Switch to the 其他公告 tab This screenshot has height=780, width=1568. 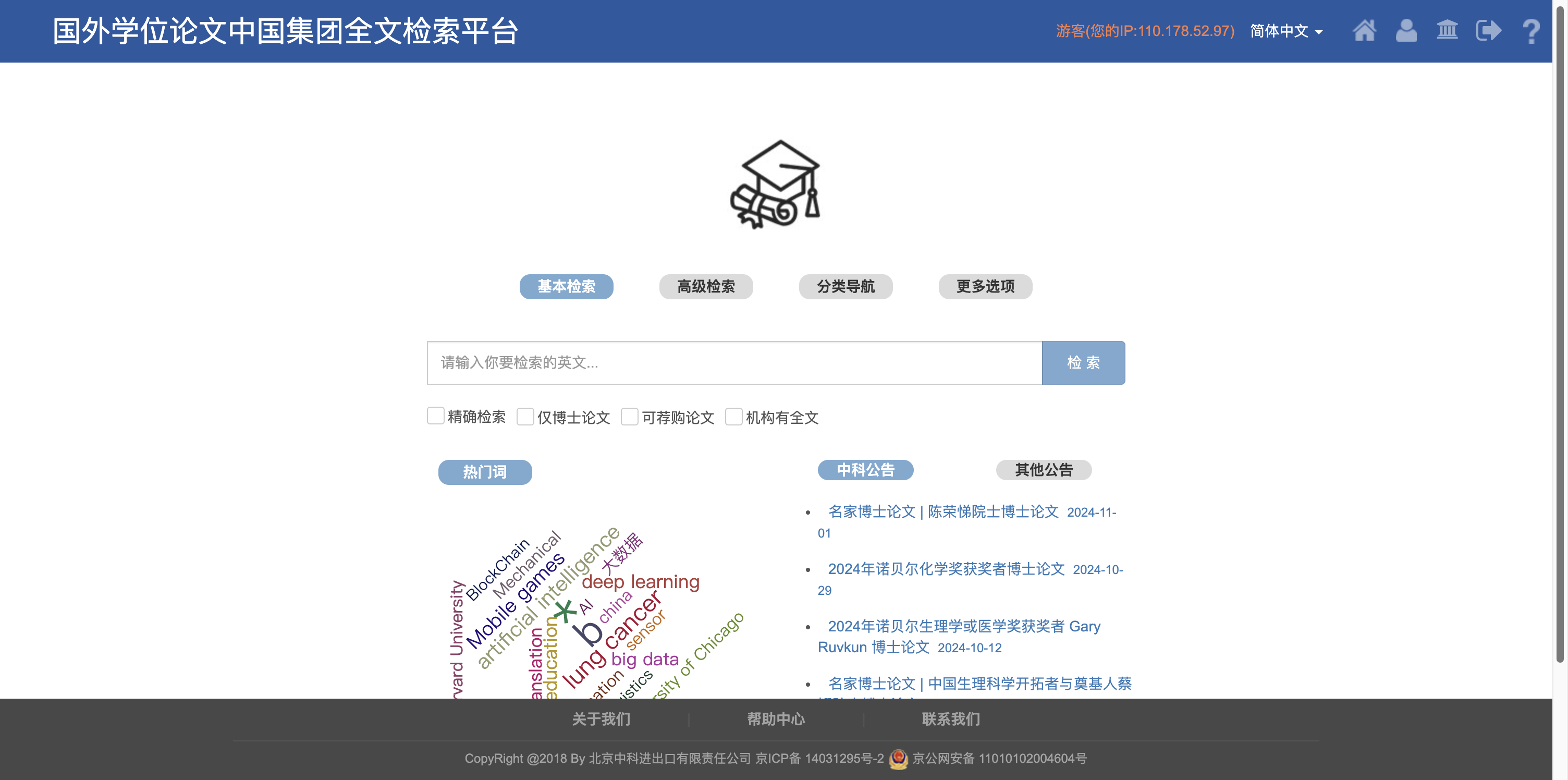1043,469
